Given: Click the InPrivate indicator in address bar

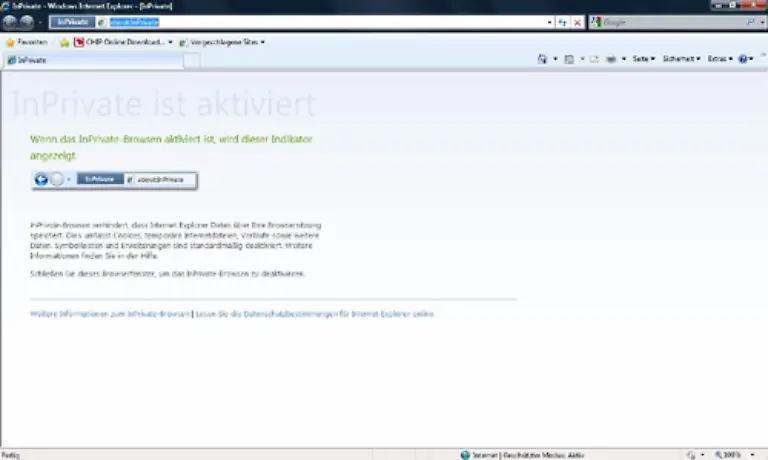Looking at the screenshot, I should click(x=72, y=22).
